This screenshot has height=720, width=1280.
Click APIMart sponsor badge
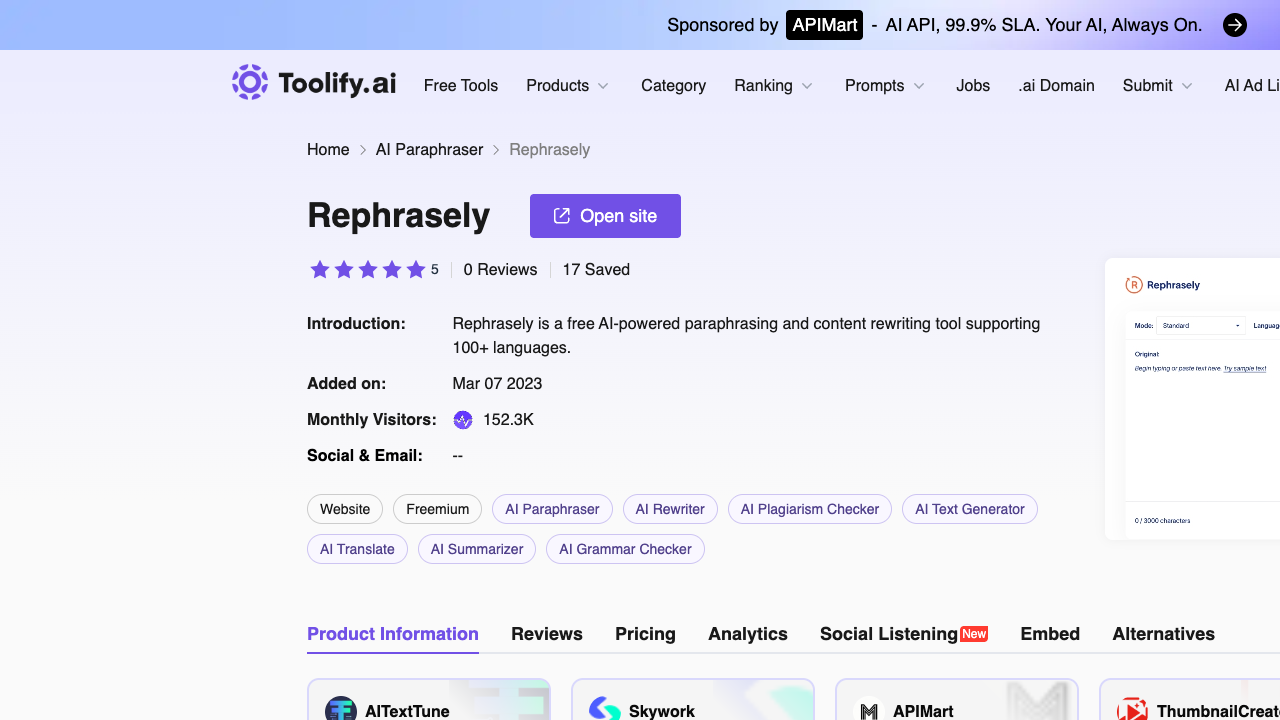pos(824,25)
